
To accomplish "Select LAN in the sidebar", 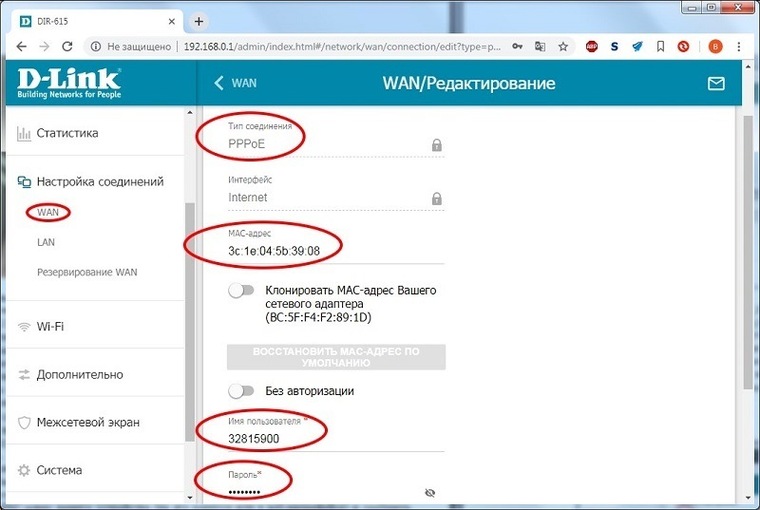I will coord(47,242).
